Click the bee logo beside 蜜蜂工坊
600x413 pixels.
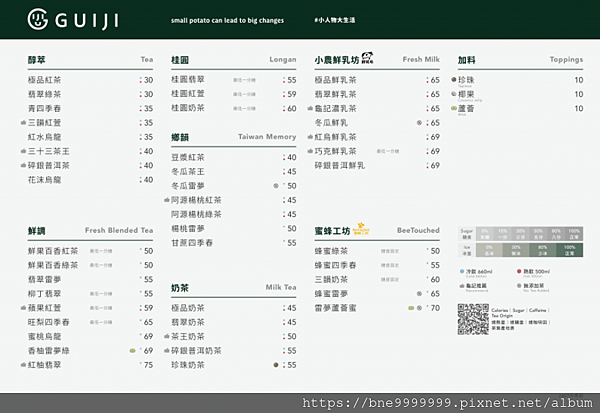point(361,229)
